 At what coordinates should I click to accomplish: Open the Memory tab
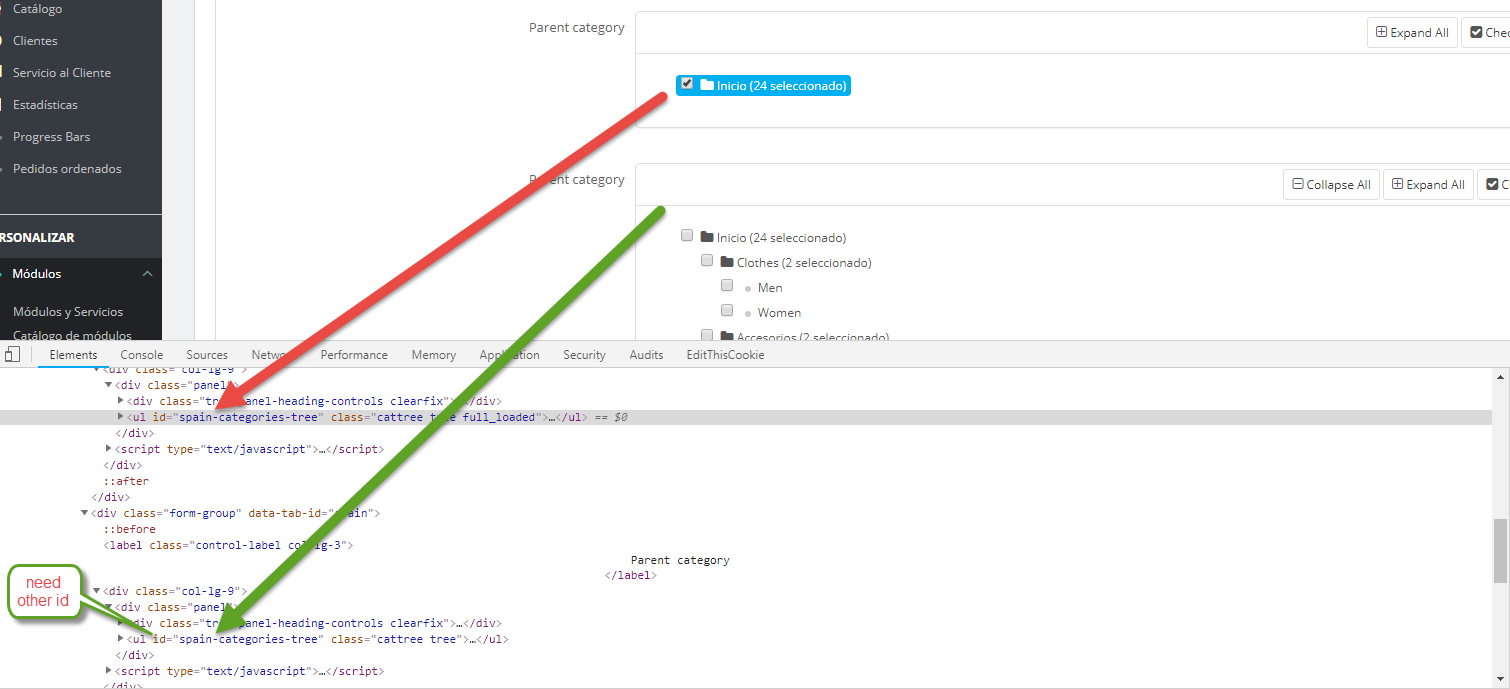[x=433, y=354]
